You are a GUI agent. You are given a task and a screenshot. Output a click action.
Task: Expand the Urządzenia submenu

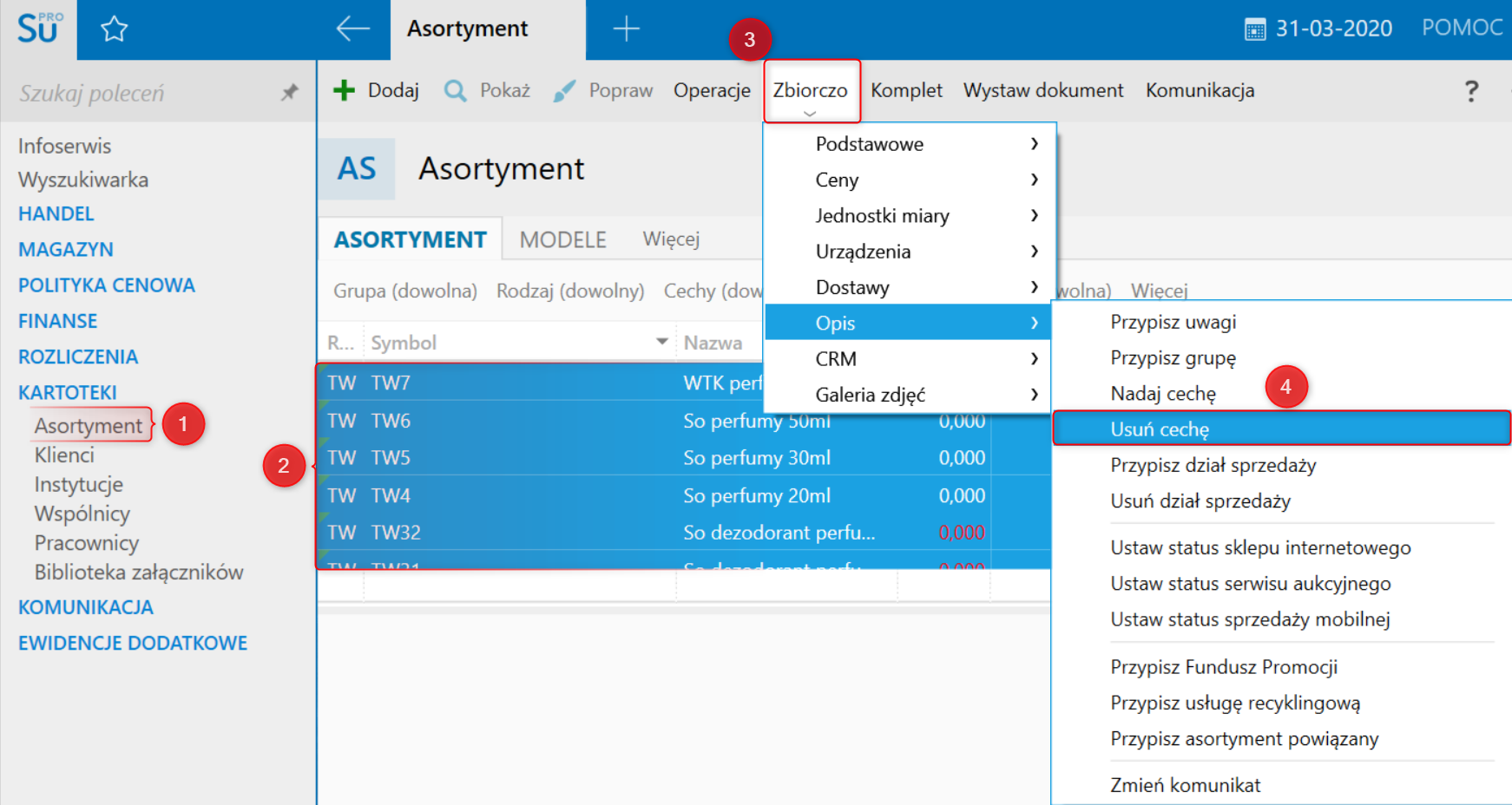click(x=910, y=252)
